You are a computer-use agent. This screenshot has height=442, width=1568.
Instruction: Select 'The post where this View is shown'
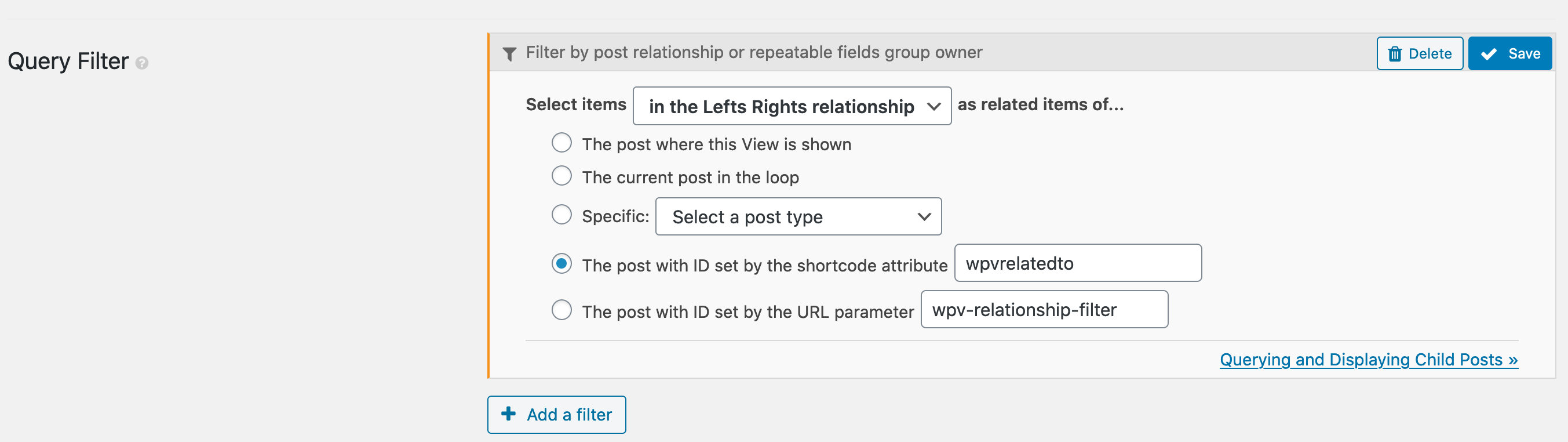tap(561, 143)
